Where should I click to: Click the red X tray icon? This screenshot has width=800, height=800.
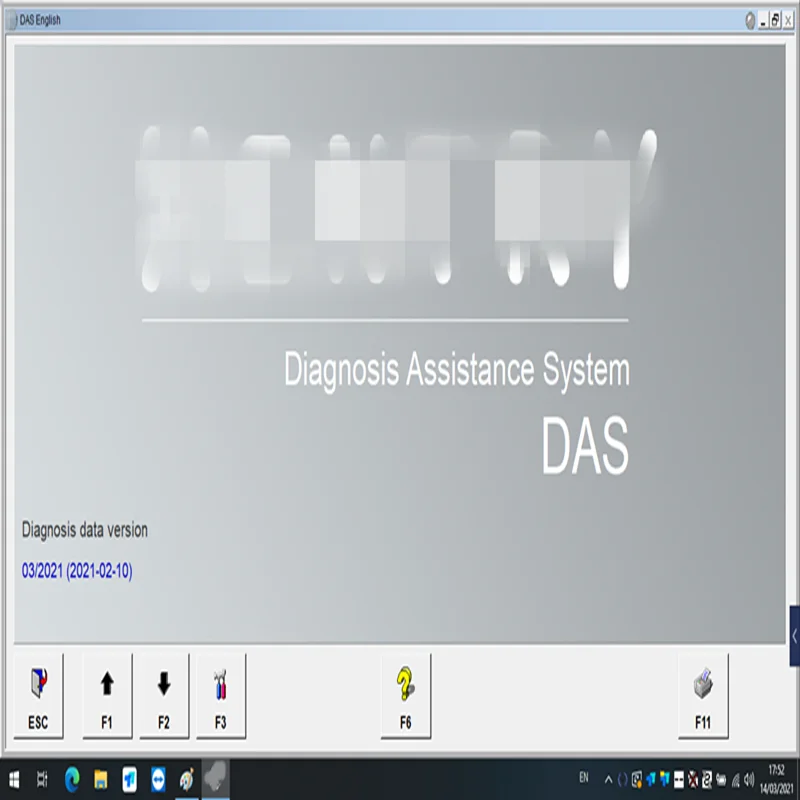[693, 780]
